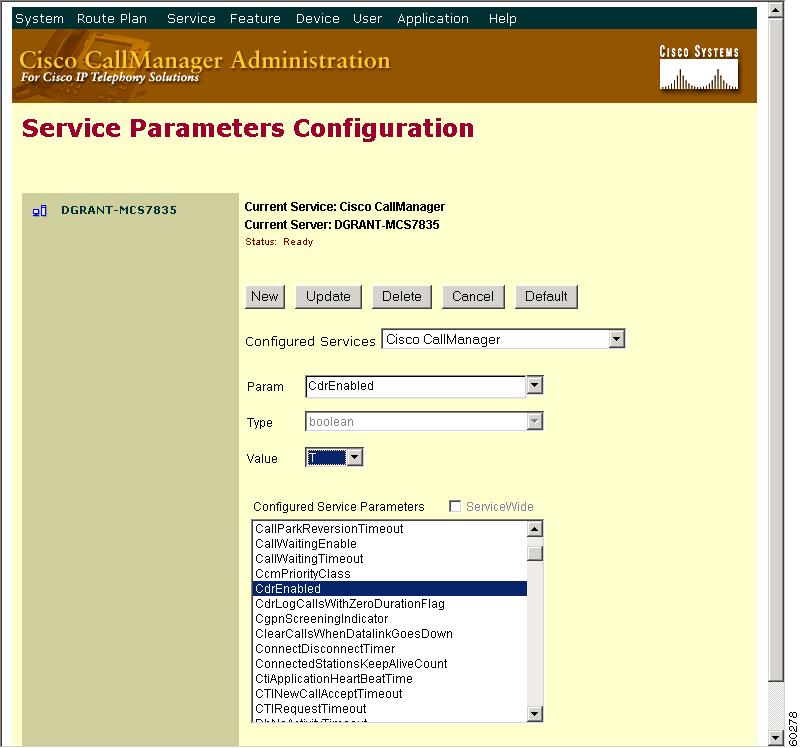Image resolution: width=800 pixels, height=748 pixels.
Task: Open the System menu
Action: point(39,19)
